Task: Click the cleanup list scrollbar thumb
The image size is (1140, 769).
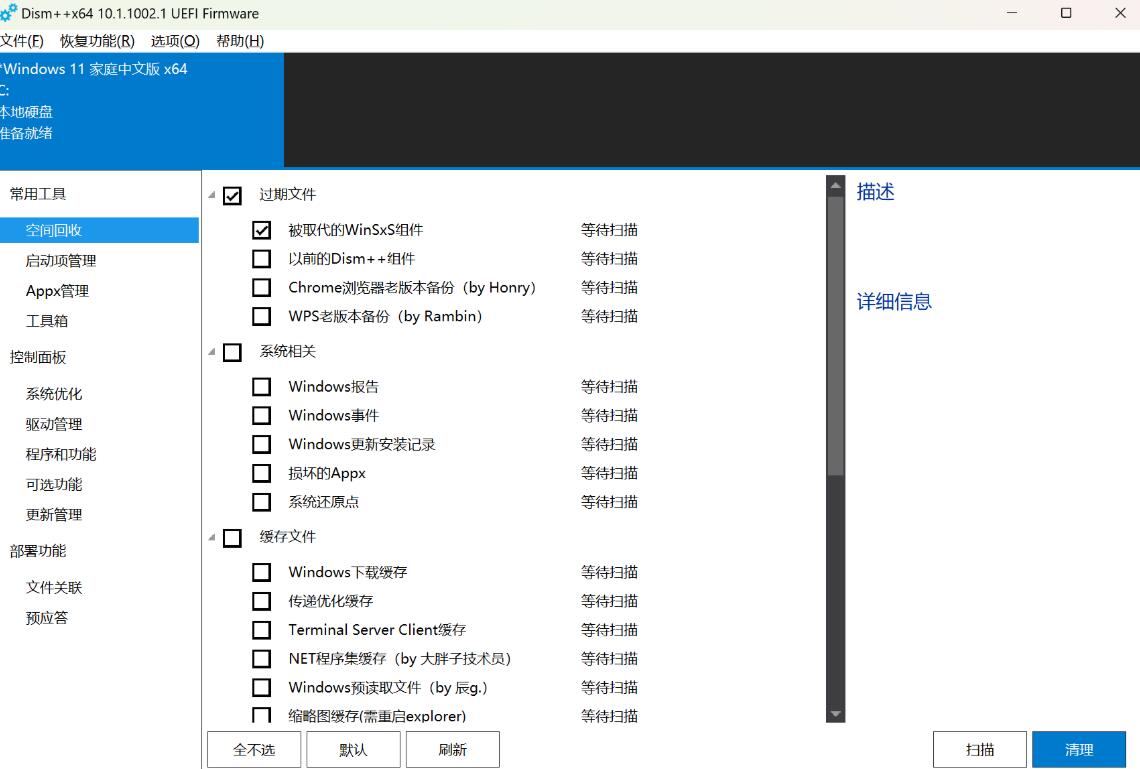Action: coord(835,337)
